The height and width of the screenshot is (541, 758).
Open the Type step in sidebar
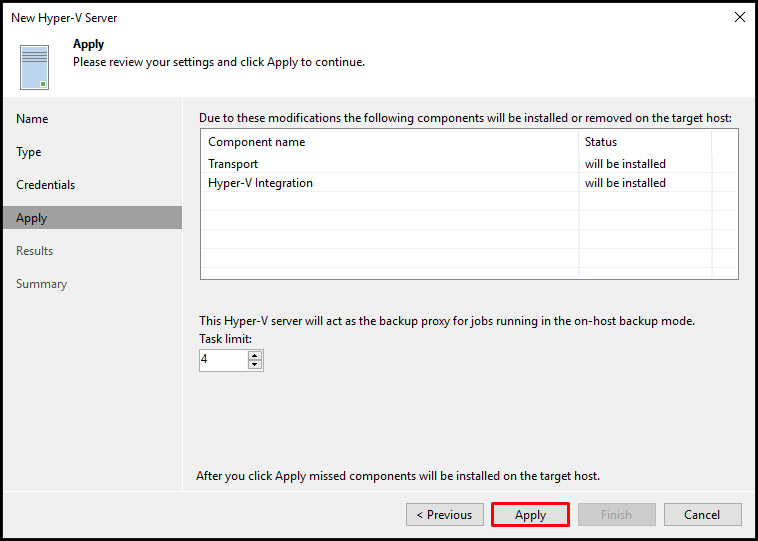tap(29, 152)
